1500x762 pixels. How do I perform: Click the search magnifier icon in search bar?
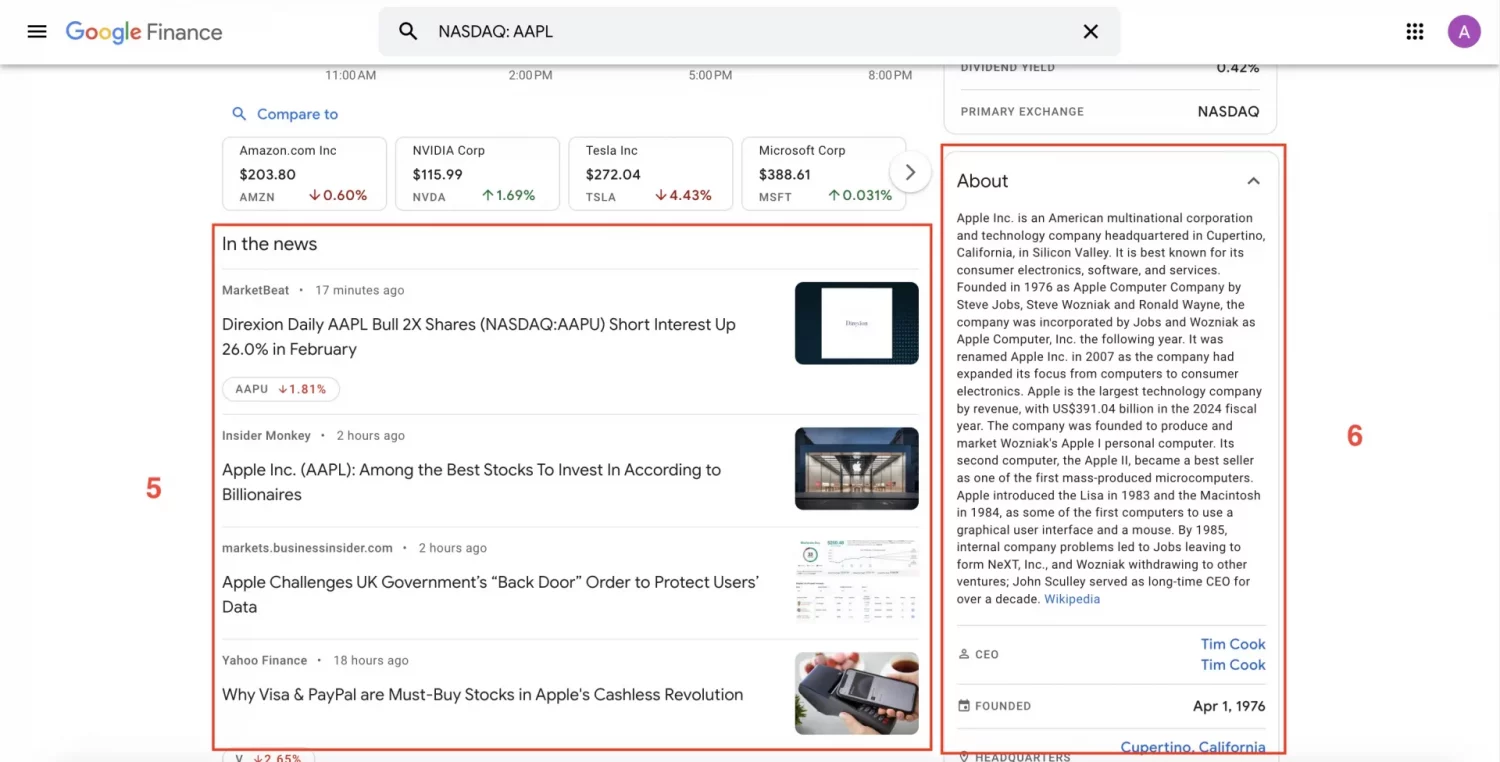click(408, 31)
